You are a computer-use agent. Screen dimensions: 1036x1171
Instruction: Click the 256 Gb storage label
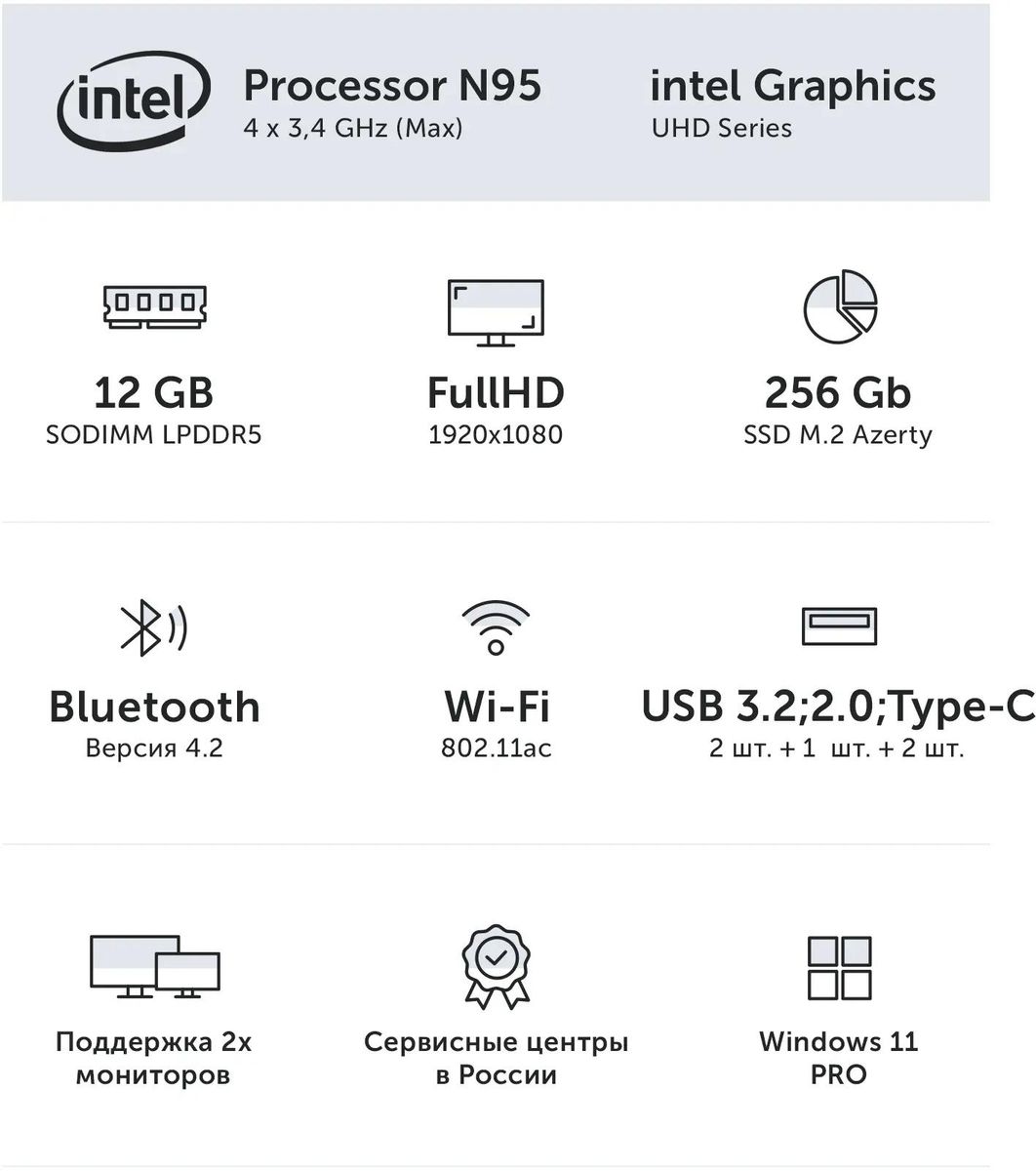[x=838, y=392]
